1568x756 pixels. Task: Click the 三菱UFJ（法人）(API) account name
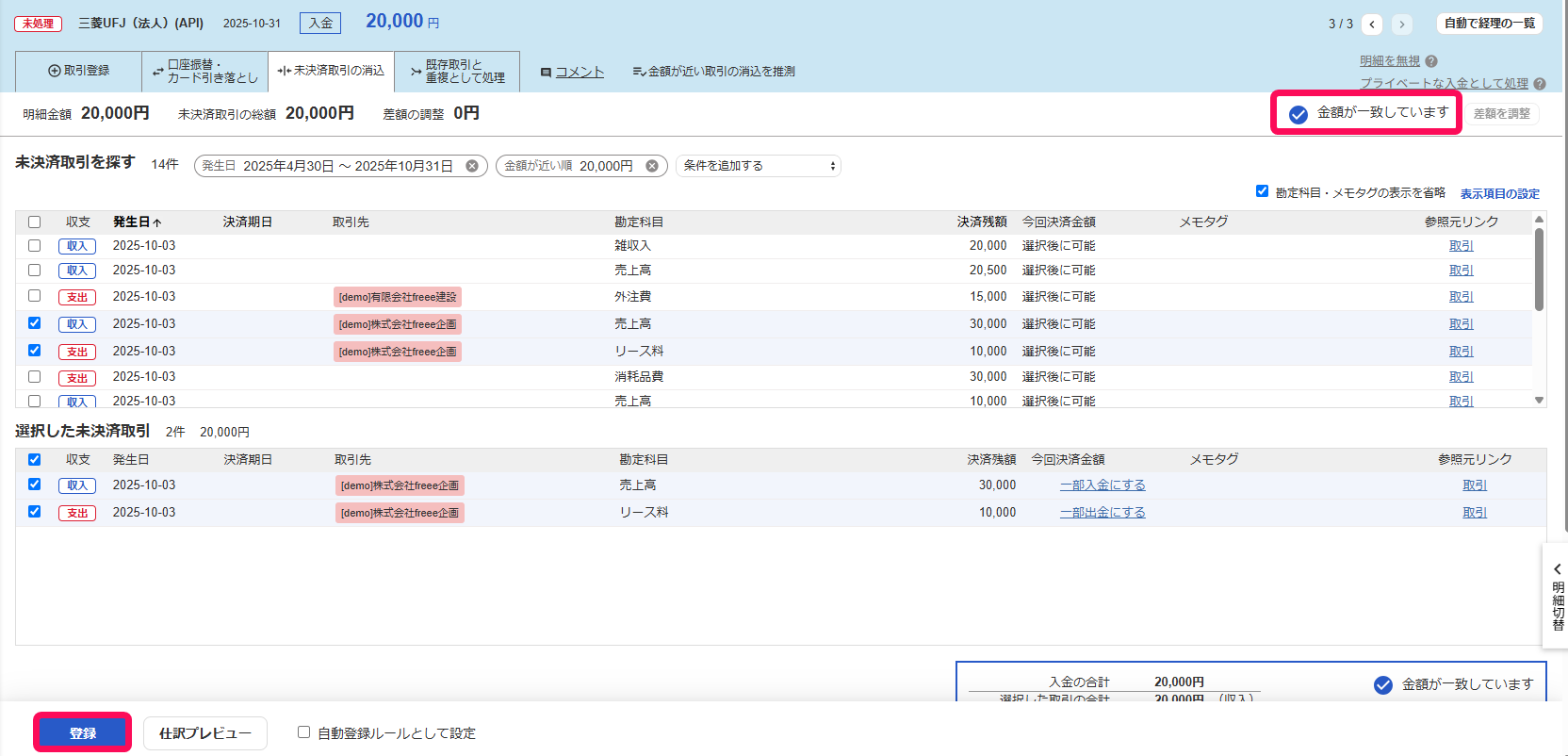(x=141, y=24)
